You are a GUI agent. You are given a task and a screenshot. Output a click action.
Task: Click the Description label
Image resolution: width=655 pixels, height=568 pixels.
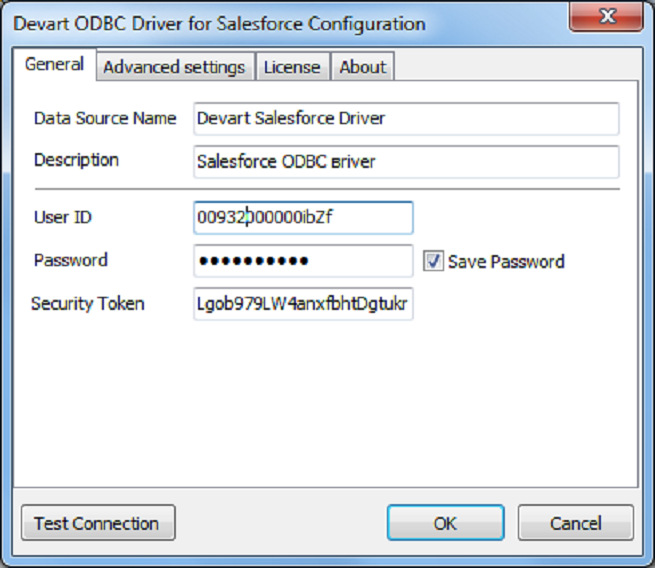[x=76, y=161]
